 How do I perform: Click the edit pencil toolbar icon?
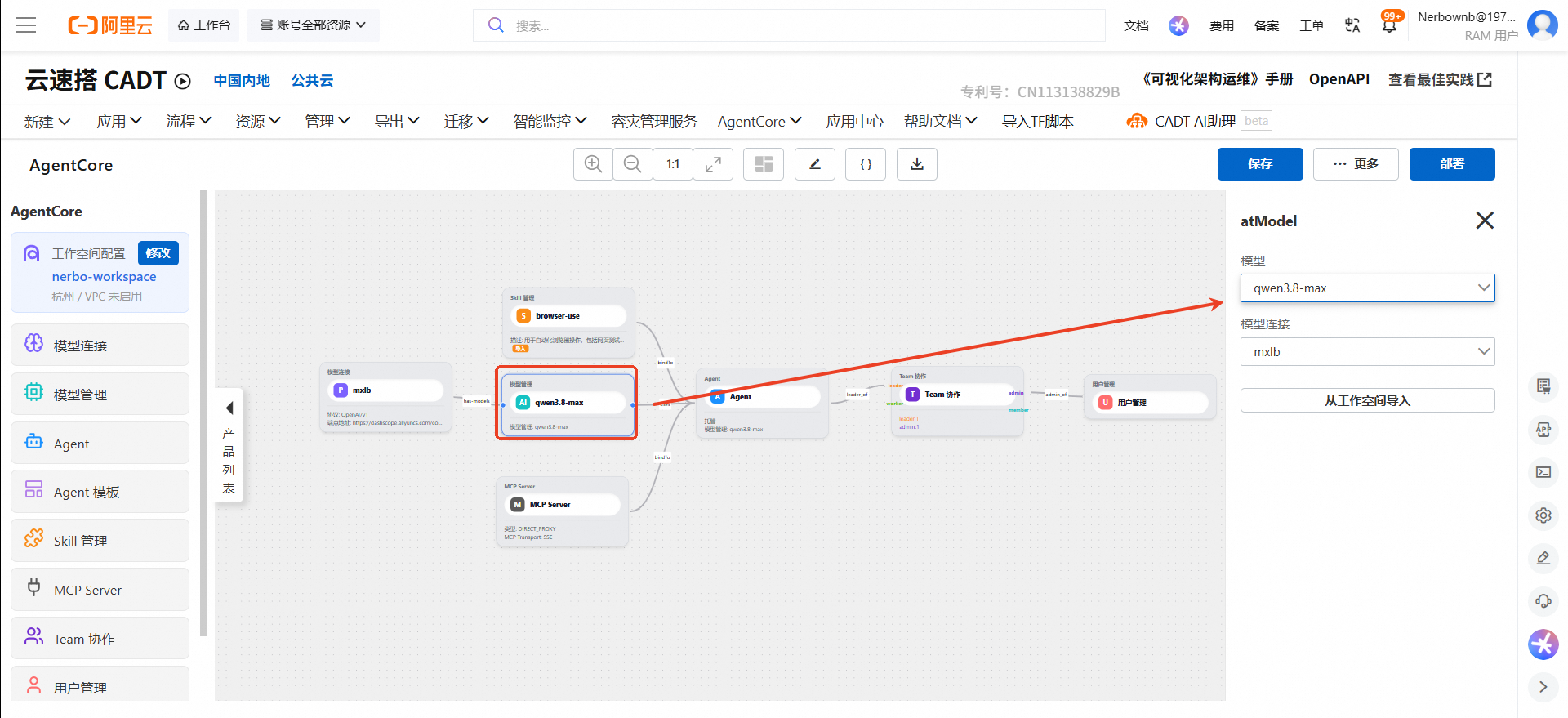click(815, 164)
